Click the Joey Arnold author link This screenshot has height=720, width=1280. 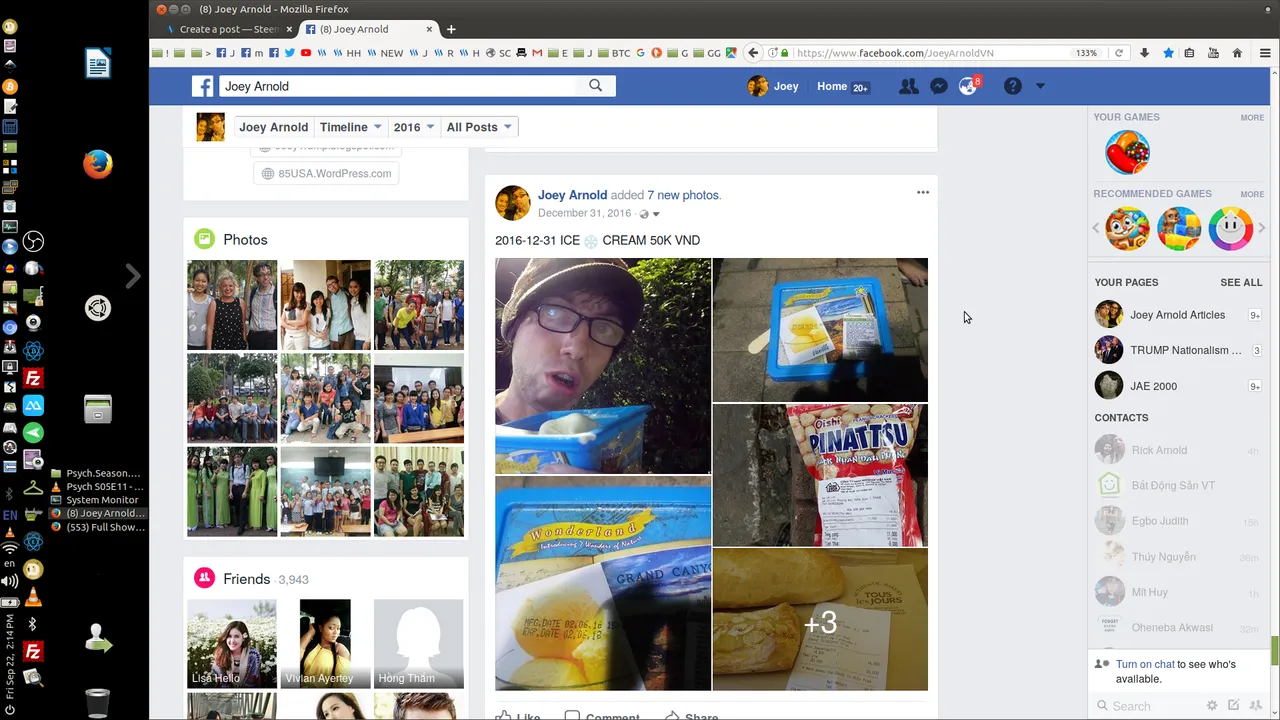coord(572,195)
